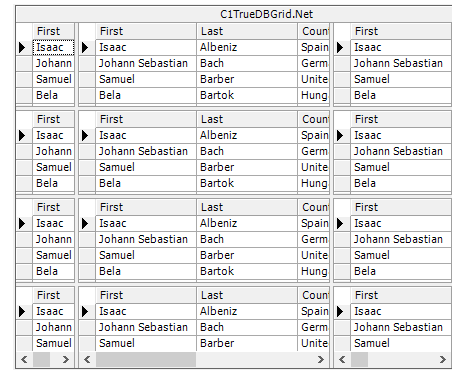Click the First column header in the top right grid
Viewport: 456px width, 378px height.
(x=401, y=31)
